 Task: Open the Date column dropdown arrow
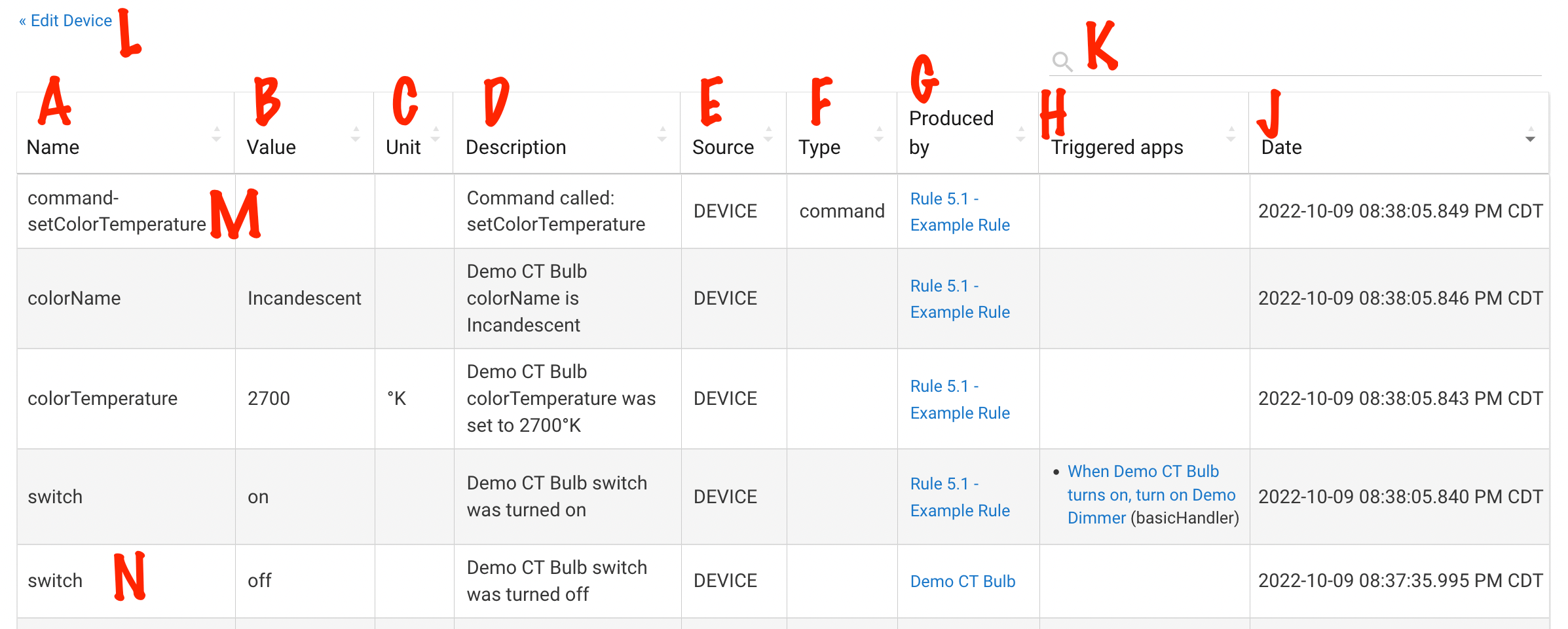(x=1530, y=138)
